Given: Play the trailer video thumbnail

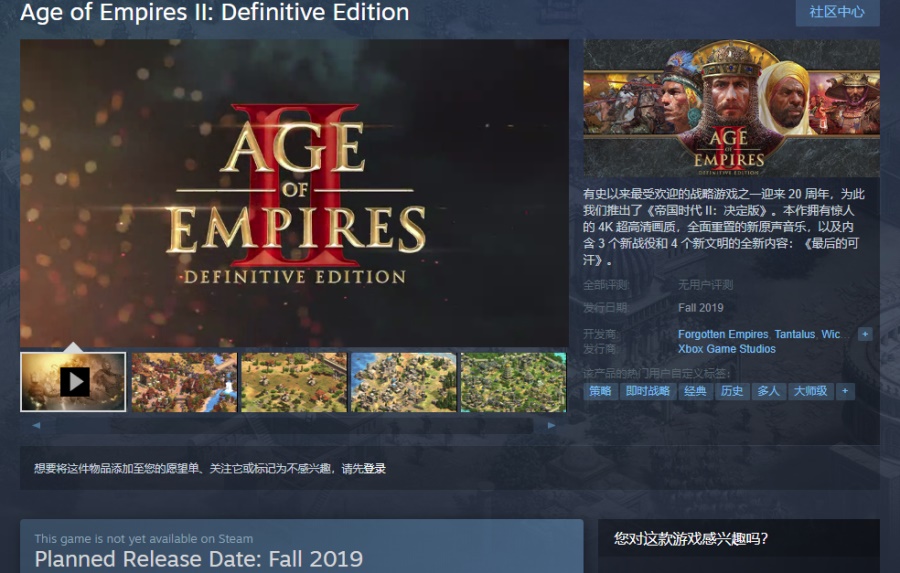Looking at the screenshot, I should [74, 381].
